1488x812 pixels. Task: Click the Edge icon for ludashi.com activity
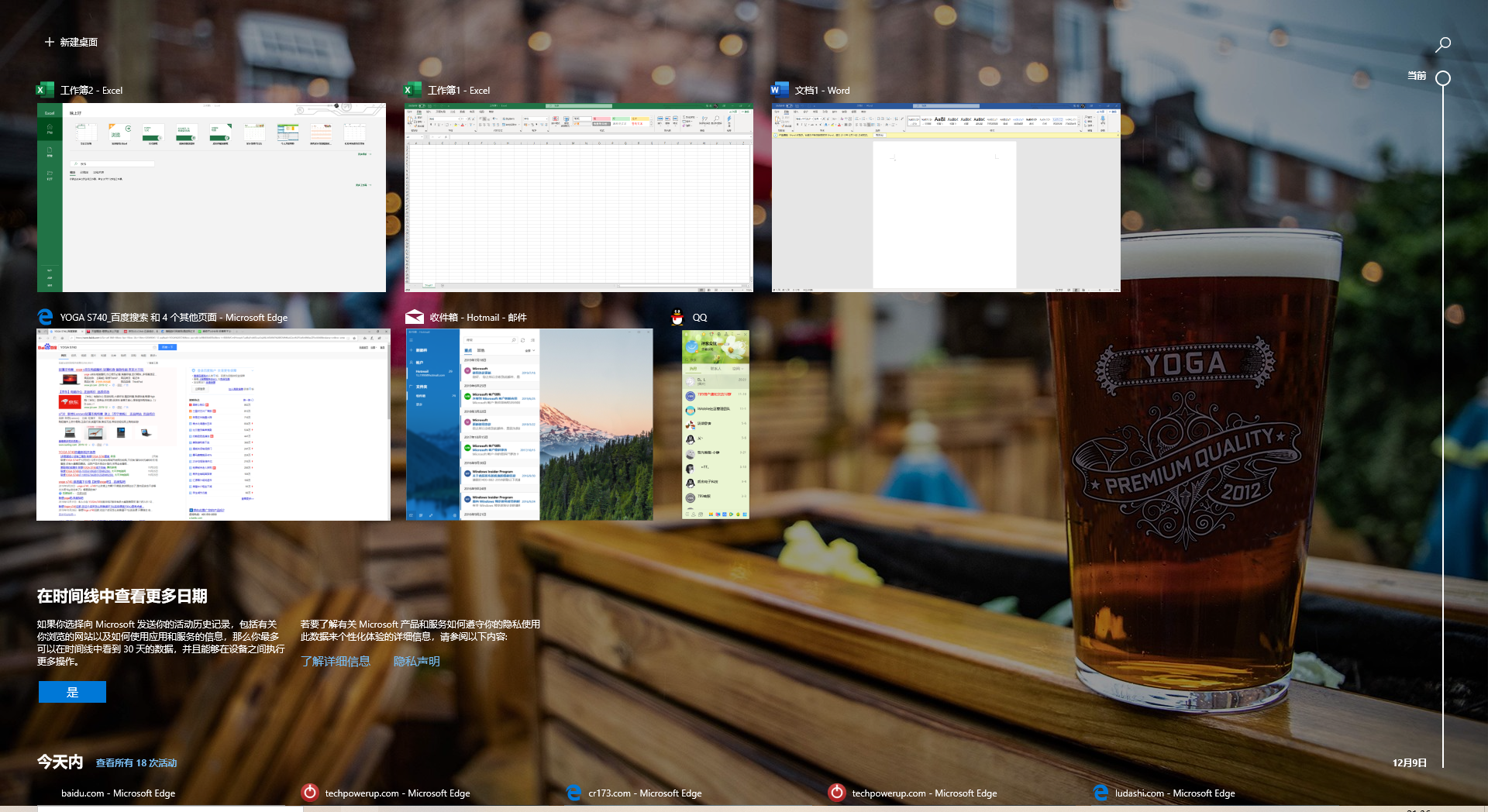click(x=1100, y=793)
